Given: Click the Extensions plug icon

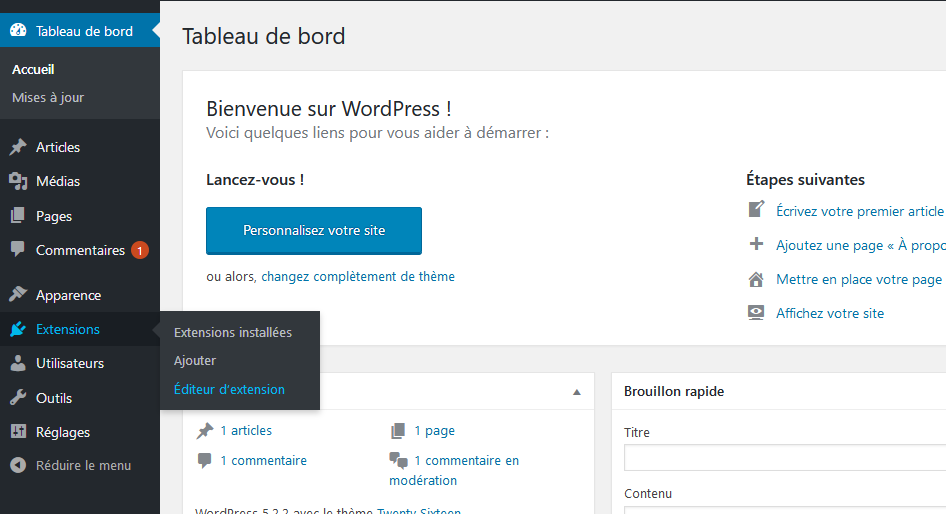Looking at the screenshot, I should [18, 329].
